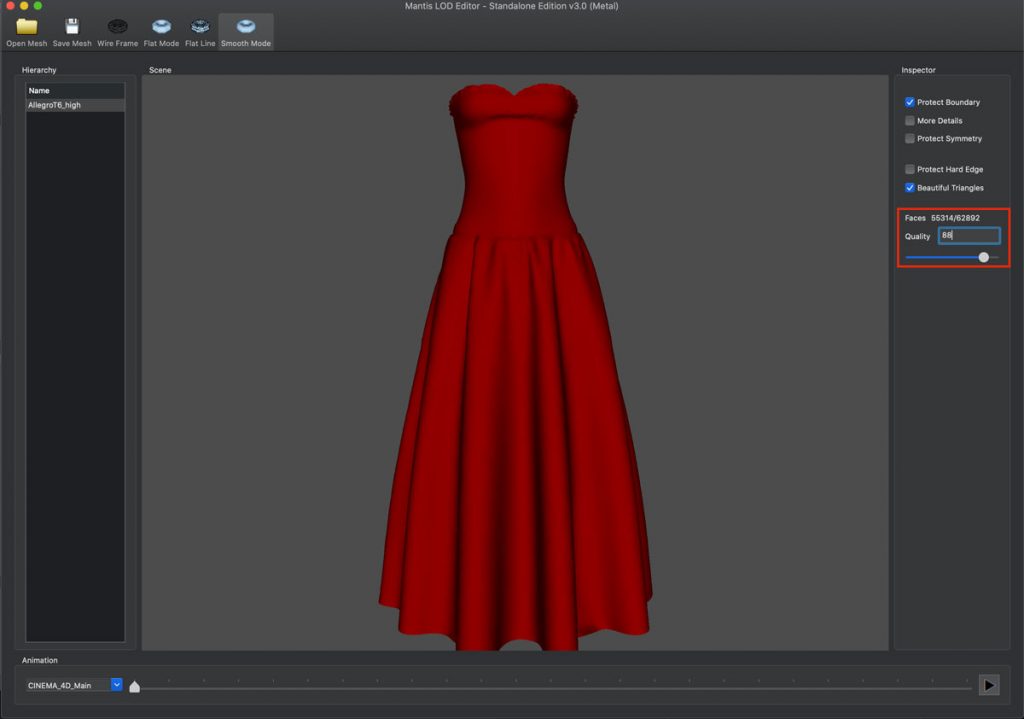The image size is (1024, 719).
Task: Switch view to Flat Line mode
Action: pyautogui.click(x=200, y=31)
